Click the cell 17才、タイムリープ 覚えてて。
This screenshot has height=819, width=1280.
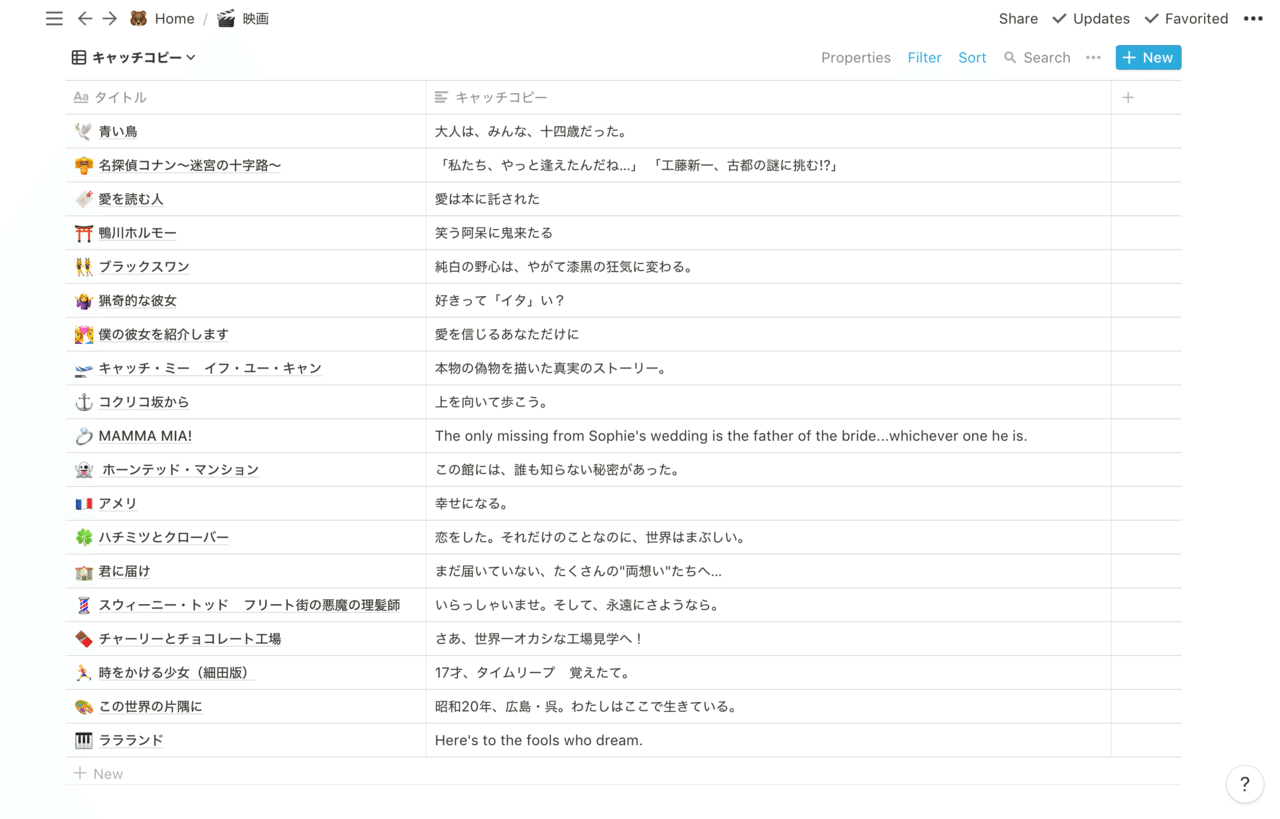coord(768,673)
